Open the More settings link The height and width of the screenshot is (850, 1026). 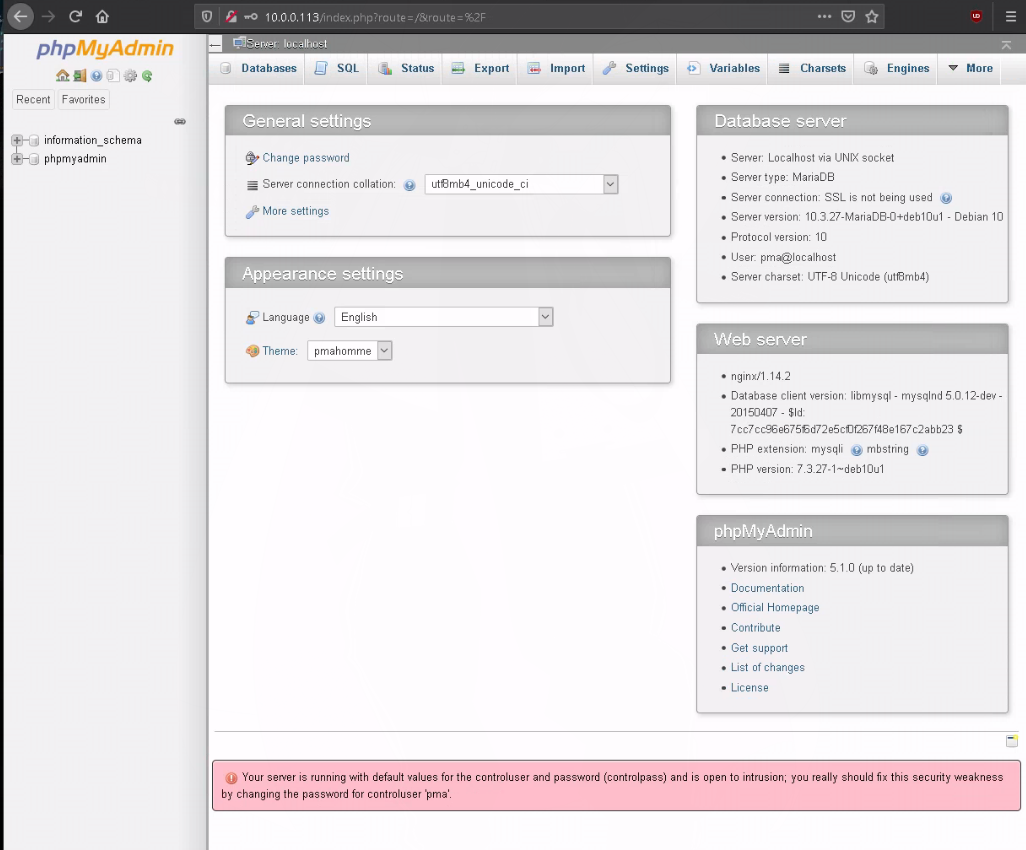[295, 211]
